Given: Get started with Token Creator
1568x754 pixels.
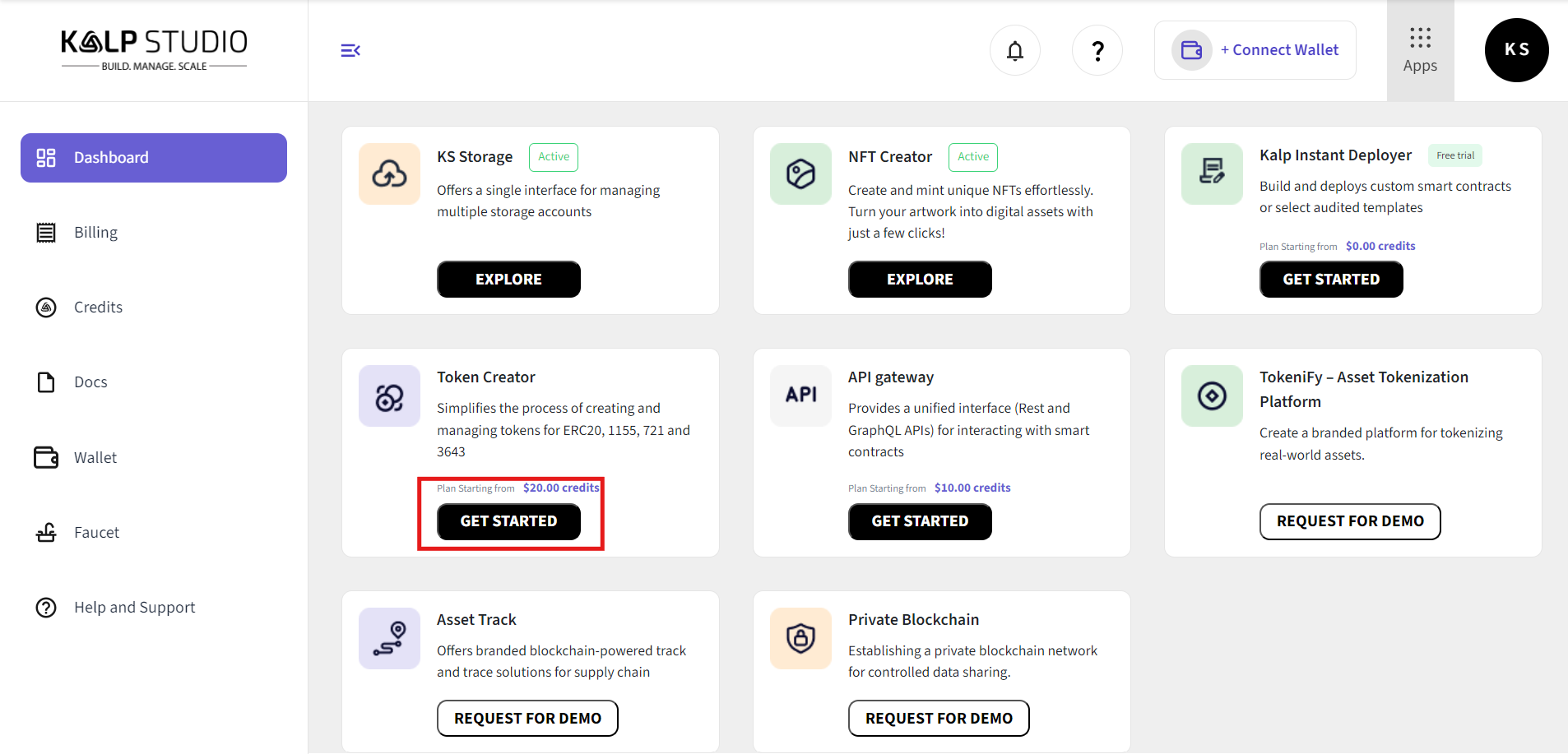Looking at the screenshot, I should [508, 521].
